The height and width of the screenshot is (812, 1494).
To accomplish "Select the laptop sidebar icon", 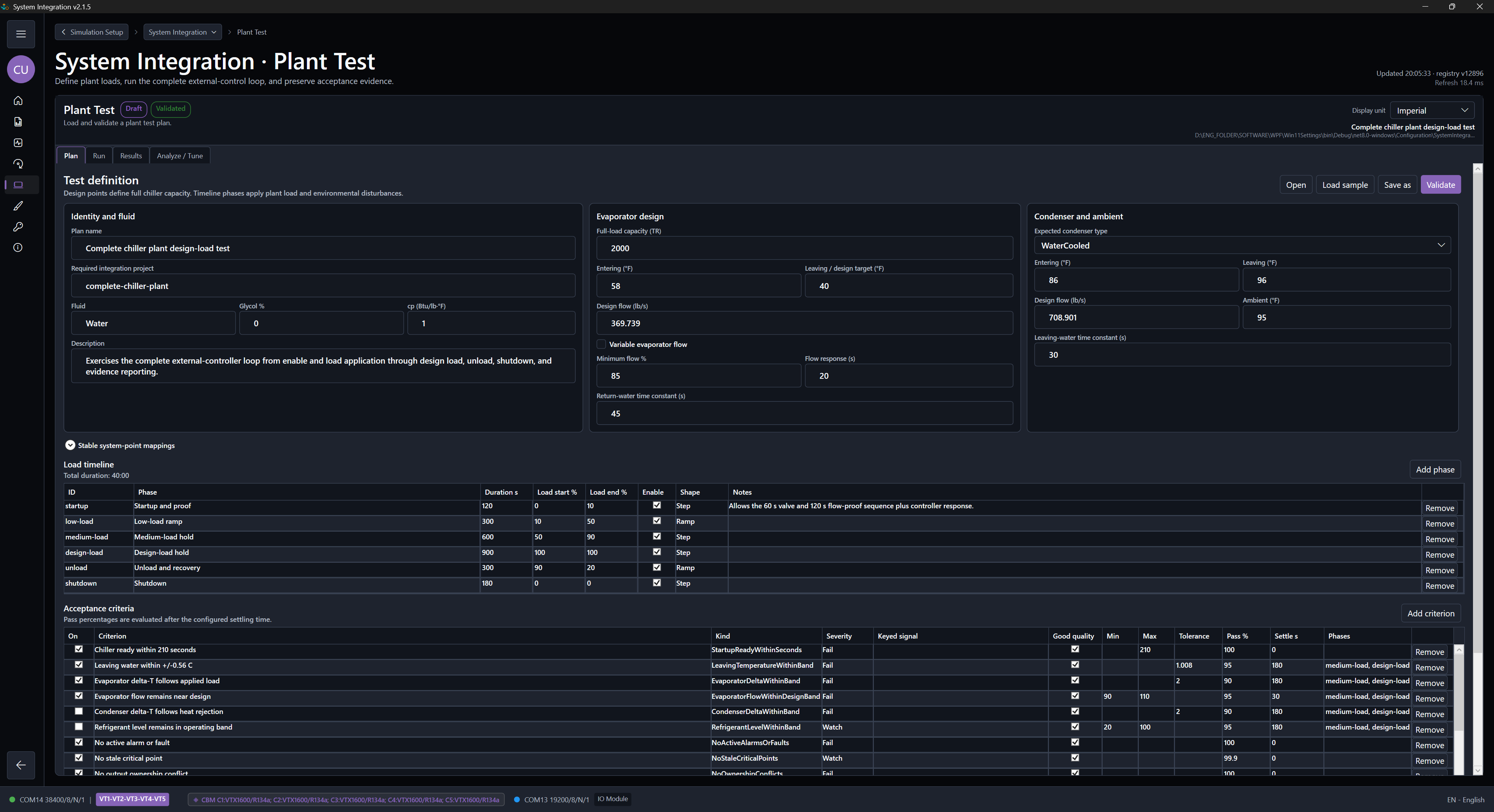I will [18, 185].
